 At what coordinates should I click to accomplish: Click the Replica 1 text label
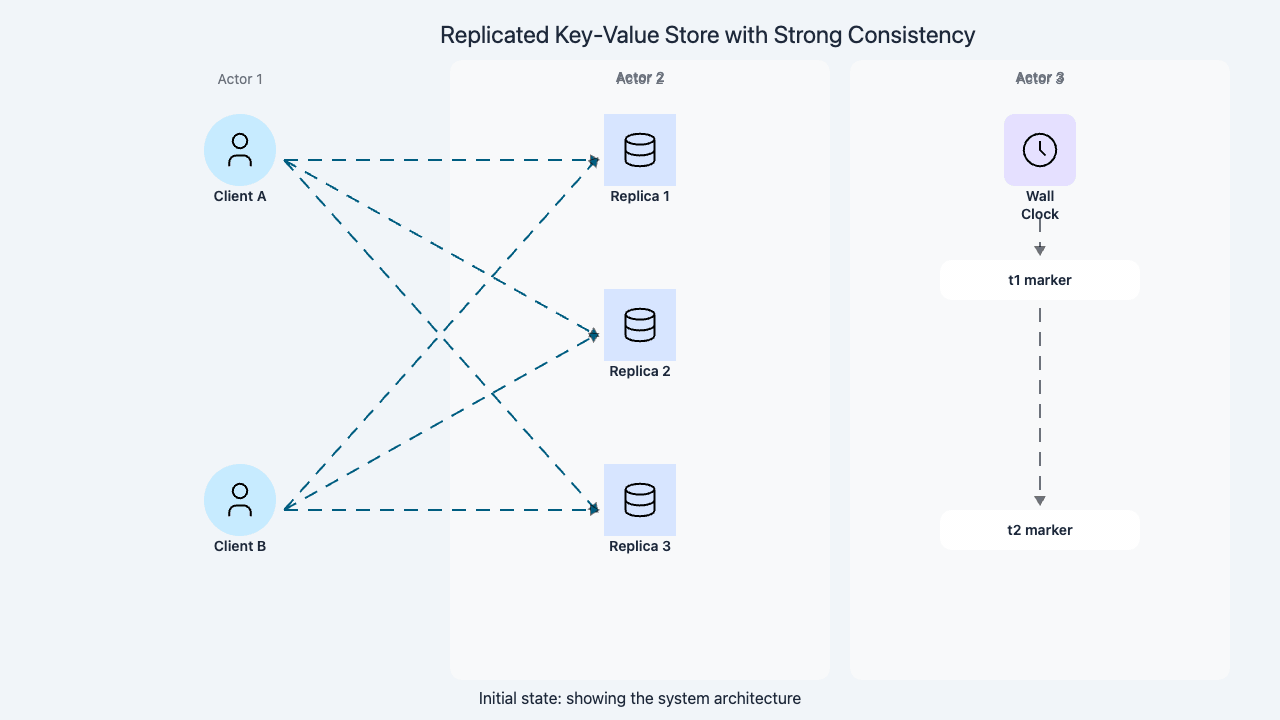tap(640, 196)
